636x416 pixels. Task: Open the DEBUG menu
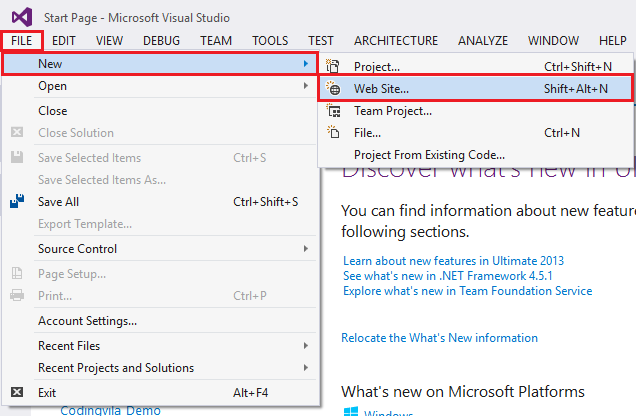tap(161, 41)
